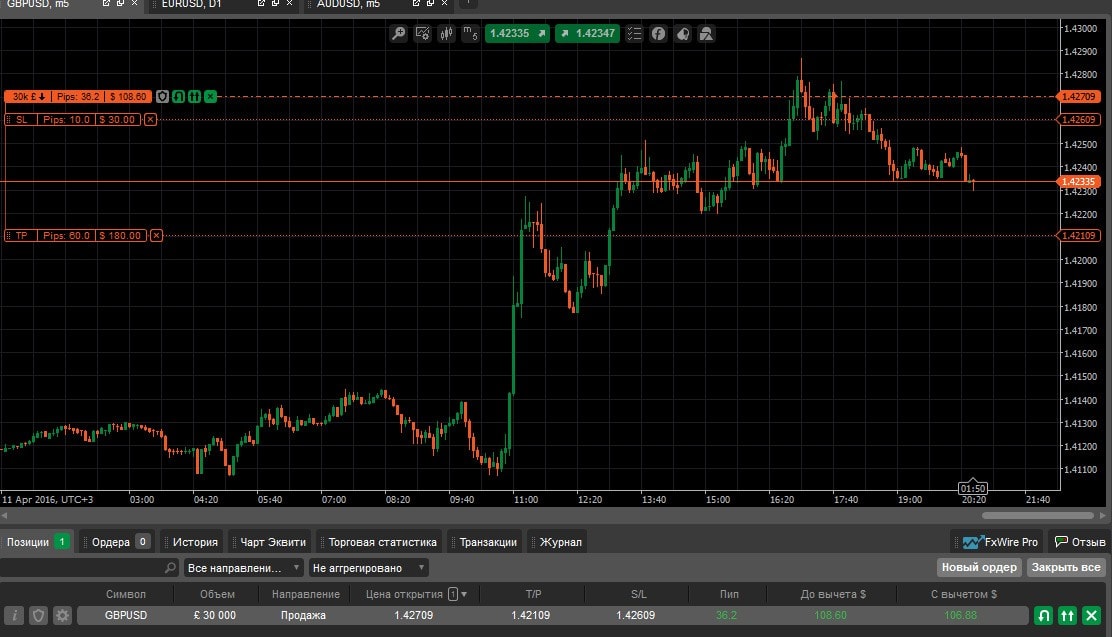Expand the Все направления dropdown
Screen dimensions: 1112x637
pyautogui.click(x=244, y=568)
